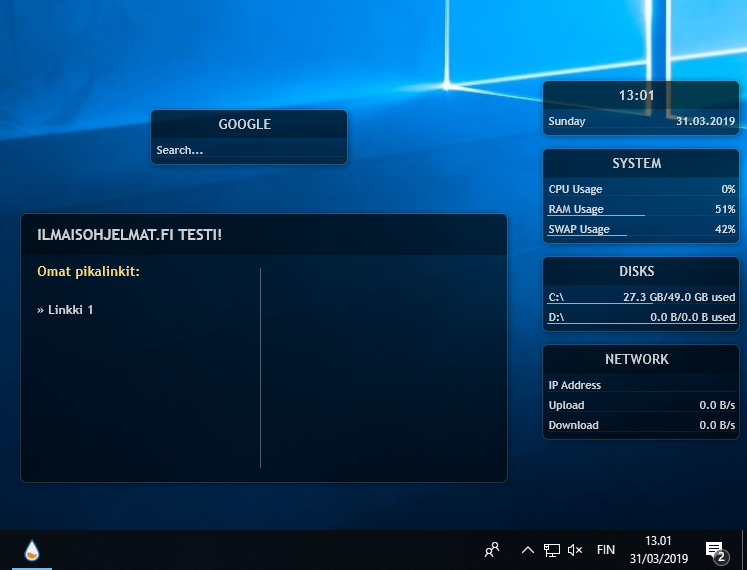Click the Download 0.0 B/s value

pyautogui.click(x=717, y=425)
